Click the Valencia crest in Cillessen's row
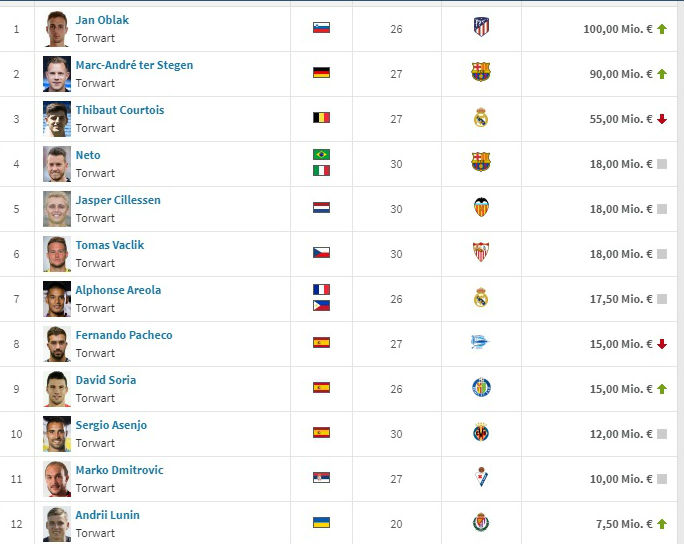The image size is (684, 544). pos(481,208)
